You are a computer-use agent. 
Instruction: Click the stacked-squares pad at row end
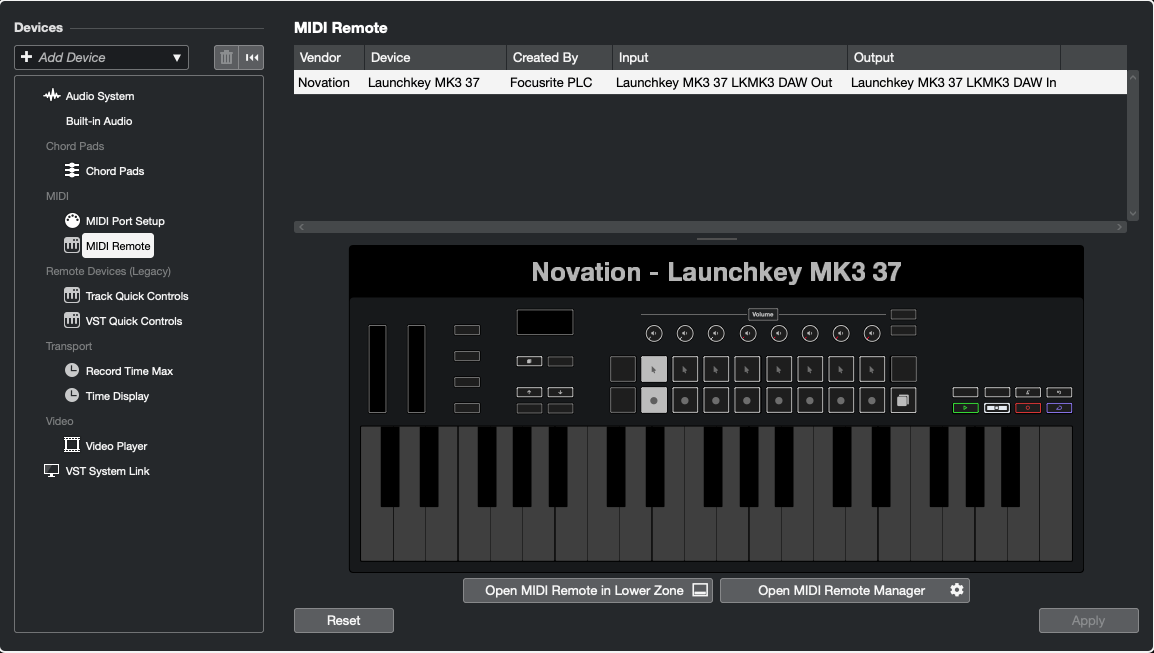(903, 400)
